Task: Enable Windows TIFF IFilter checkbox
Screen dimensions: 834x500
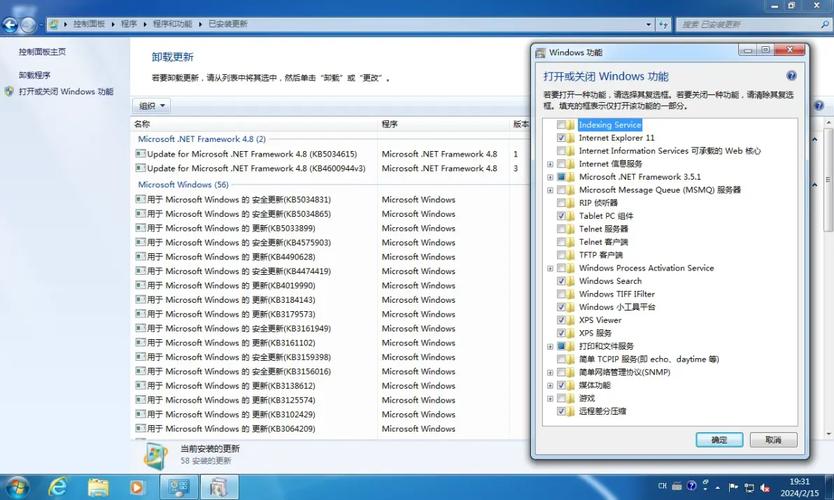Action: pos(561,294)
